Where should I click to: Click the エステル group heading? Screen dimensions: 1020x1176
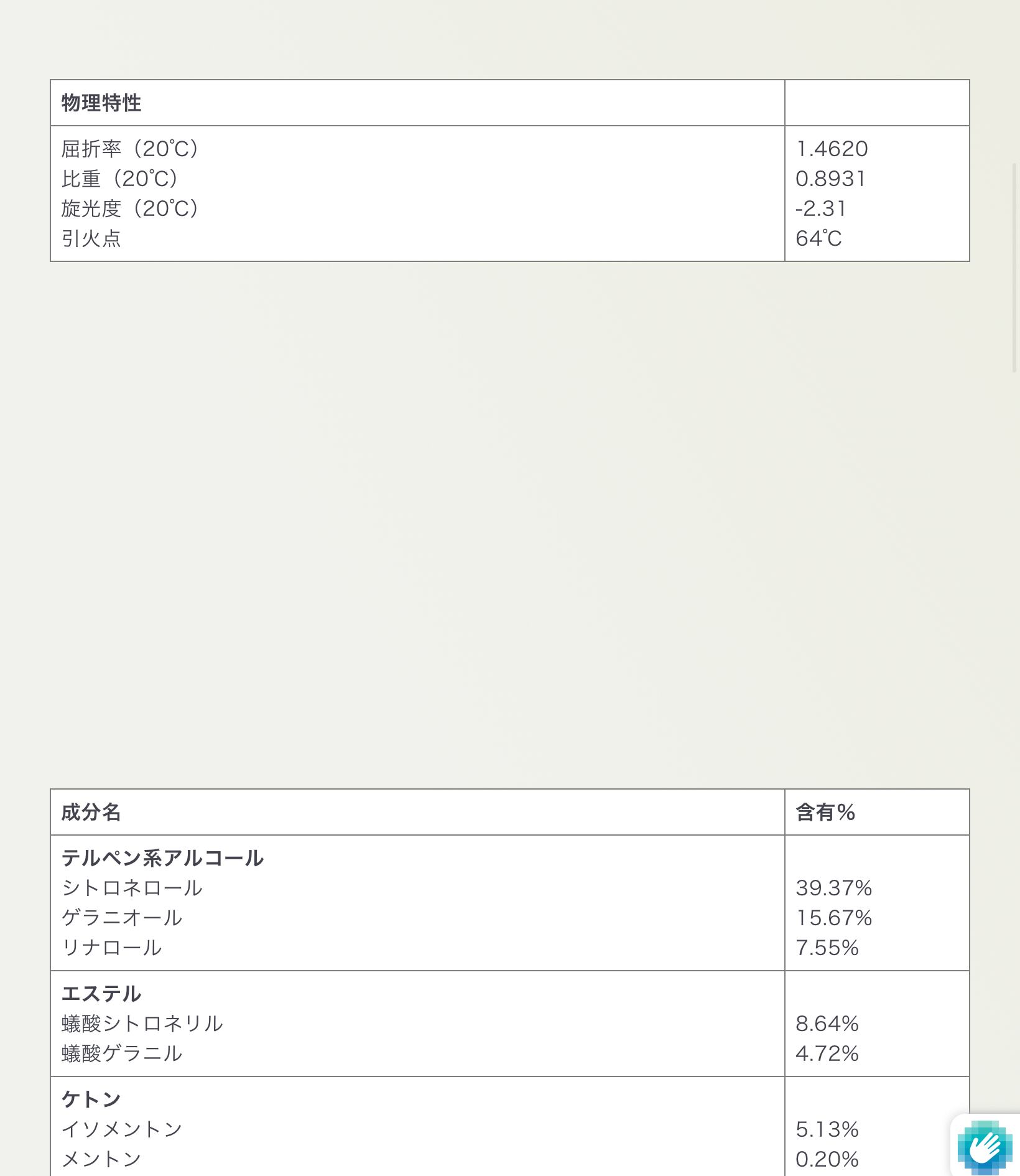(x=101, y=994)
